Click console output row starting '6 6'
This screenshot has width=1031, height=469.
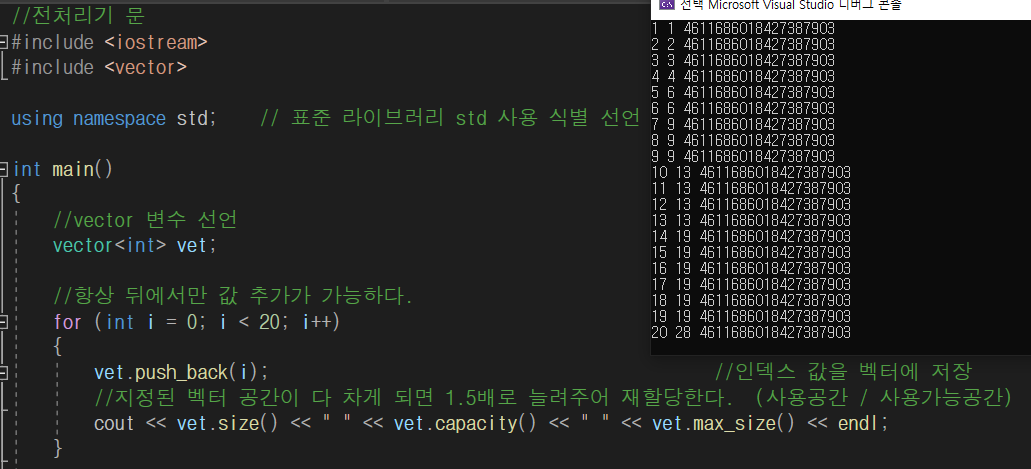743,108
